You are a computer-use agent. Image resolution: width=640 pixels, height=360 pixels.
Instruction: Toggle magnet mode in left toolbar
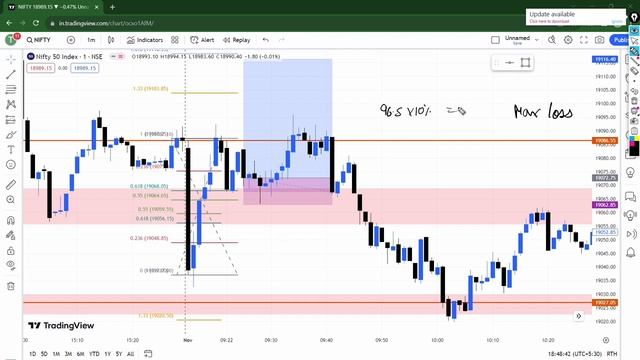11,220
